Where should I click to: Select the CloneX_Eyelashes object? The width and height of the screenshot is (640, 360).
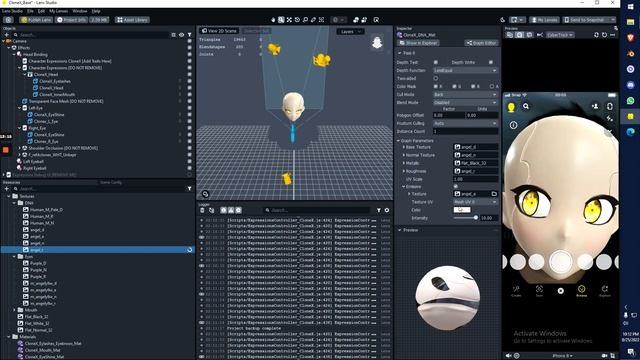[55, 81]
